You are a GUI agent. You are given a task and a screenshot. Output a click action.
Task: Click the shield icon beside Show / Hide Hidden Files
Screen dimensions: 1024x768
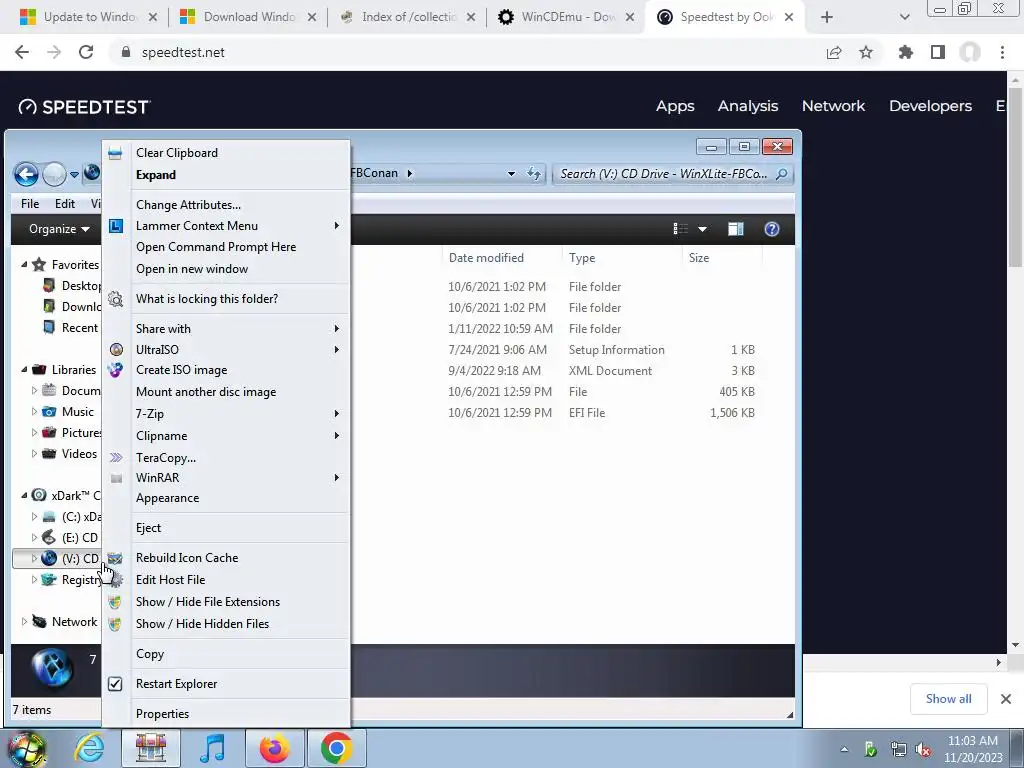point(115,624)
